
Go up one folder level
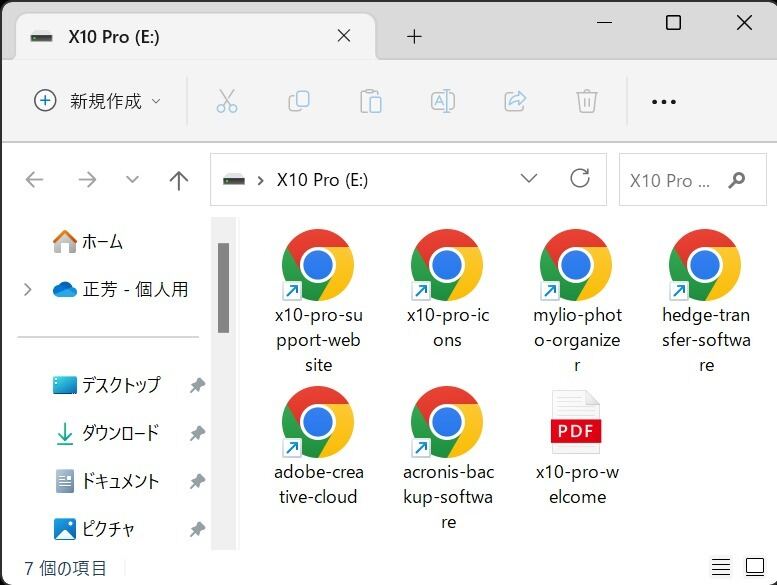[x=178, y=181]
